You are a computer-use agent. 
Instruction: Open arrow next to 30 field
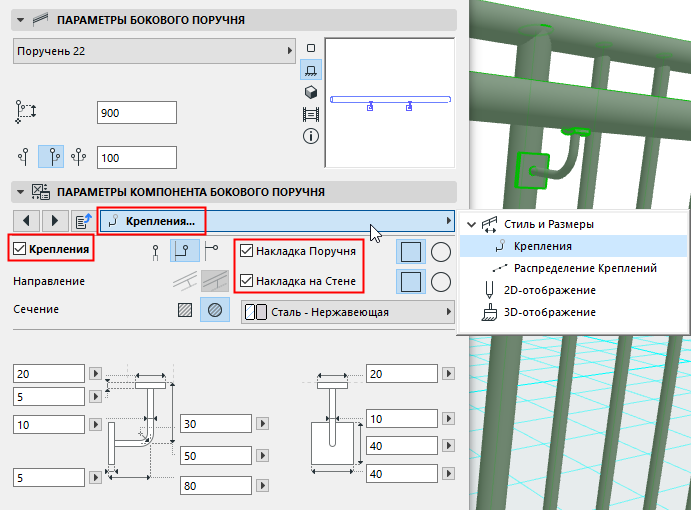[x=263, y=424]
